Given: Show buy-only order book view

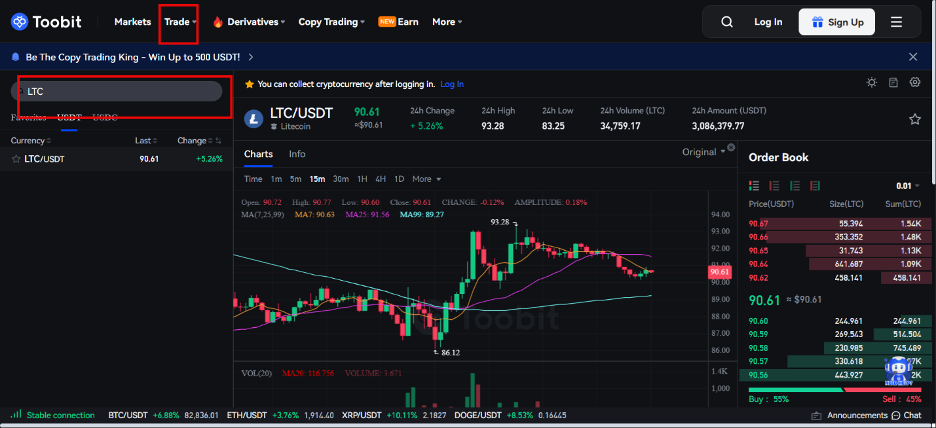Looking at the screenshot, I should click(795, 186).
